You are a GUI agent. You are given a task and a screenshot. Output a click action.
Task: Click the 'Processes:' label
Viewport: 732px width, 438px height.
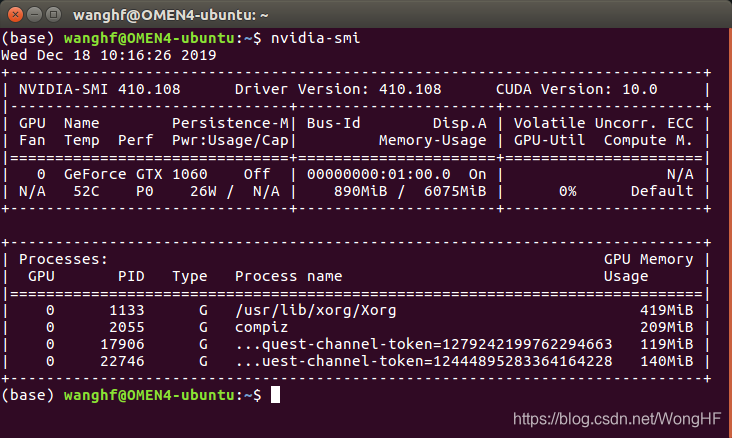click(x=63, y=259)
